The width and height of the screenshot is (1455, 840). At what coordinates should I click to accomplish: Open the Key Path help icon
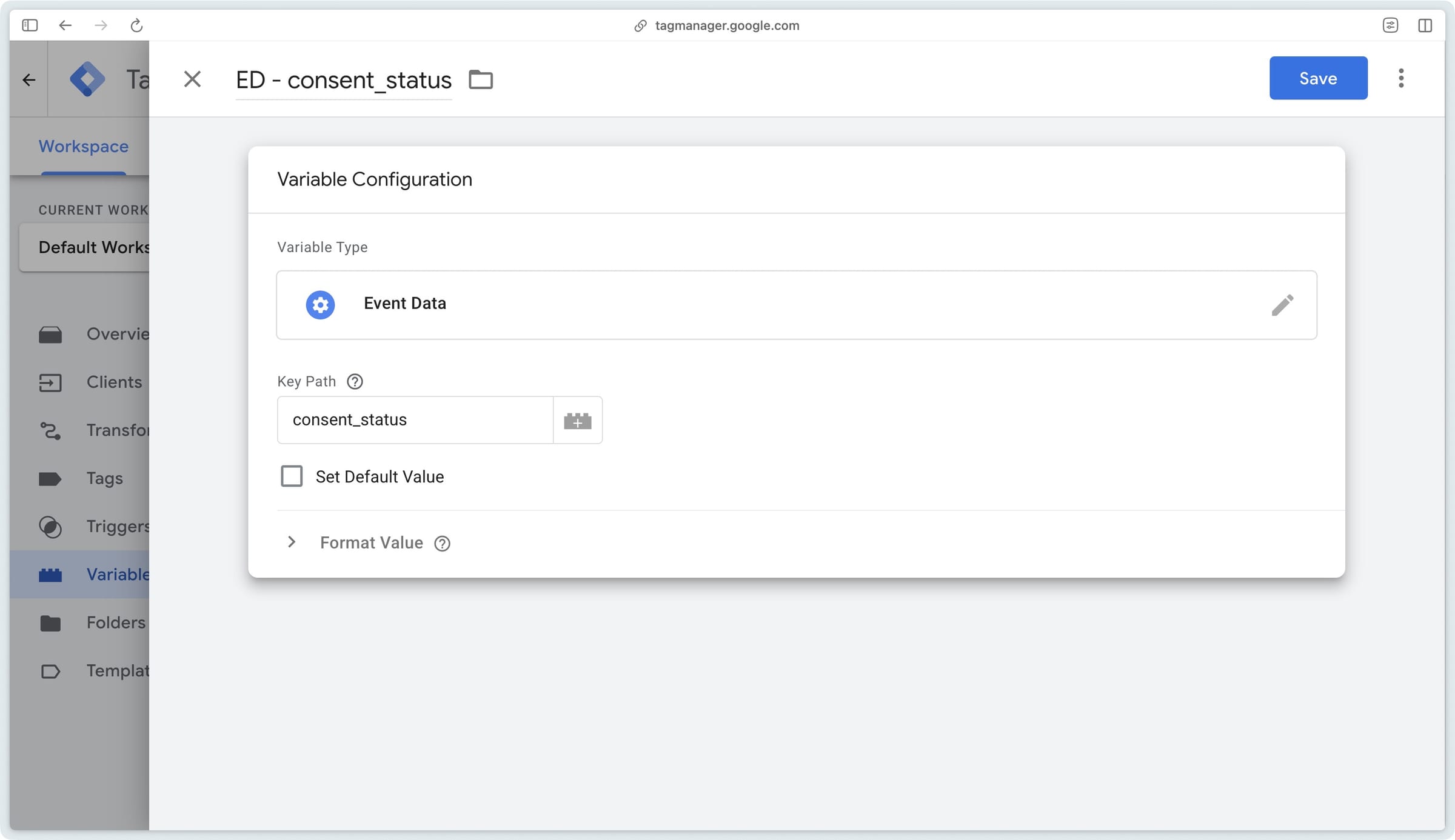(x=355, y=381)
